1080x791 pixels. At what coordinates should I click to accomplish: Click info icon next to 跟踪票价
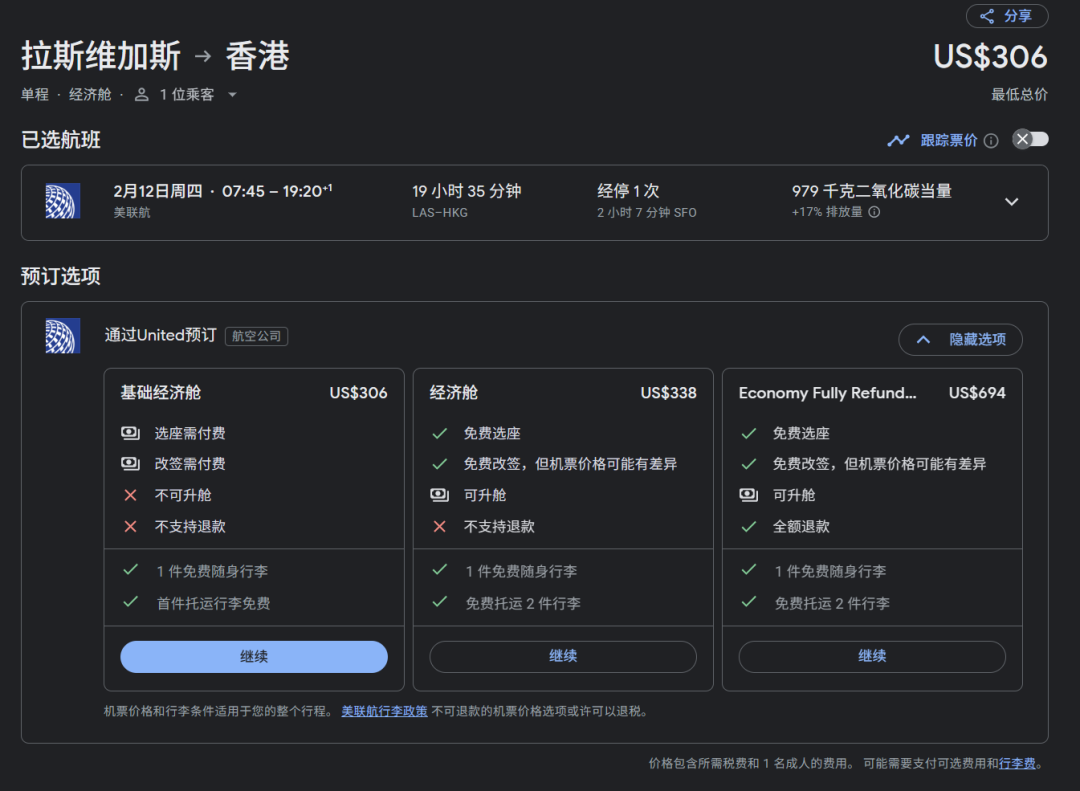[991, 141]
